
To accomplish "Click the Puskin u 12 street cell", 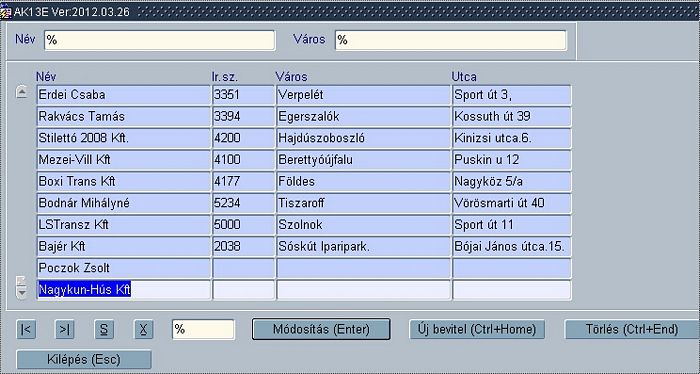I will [512, 160].
